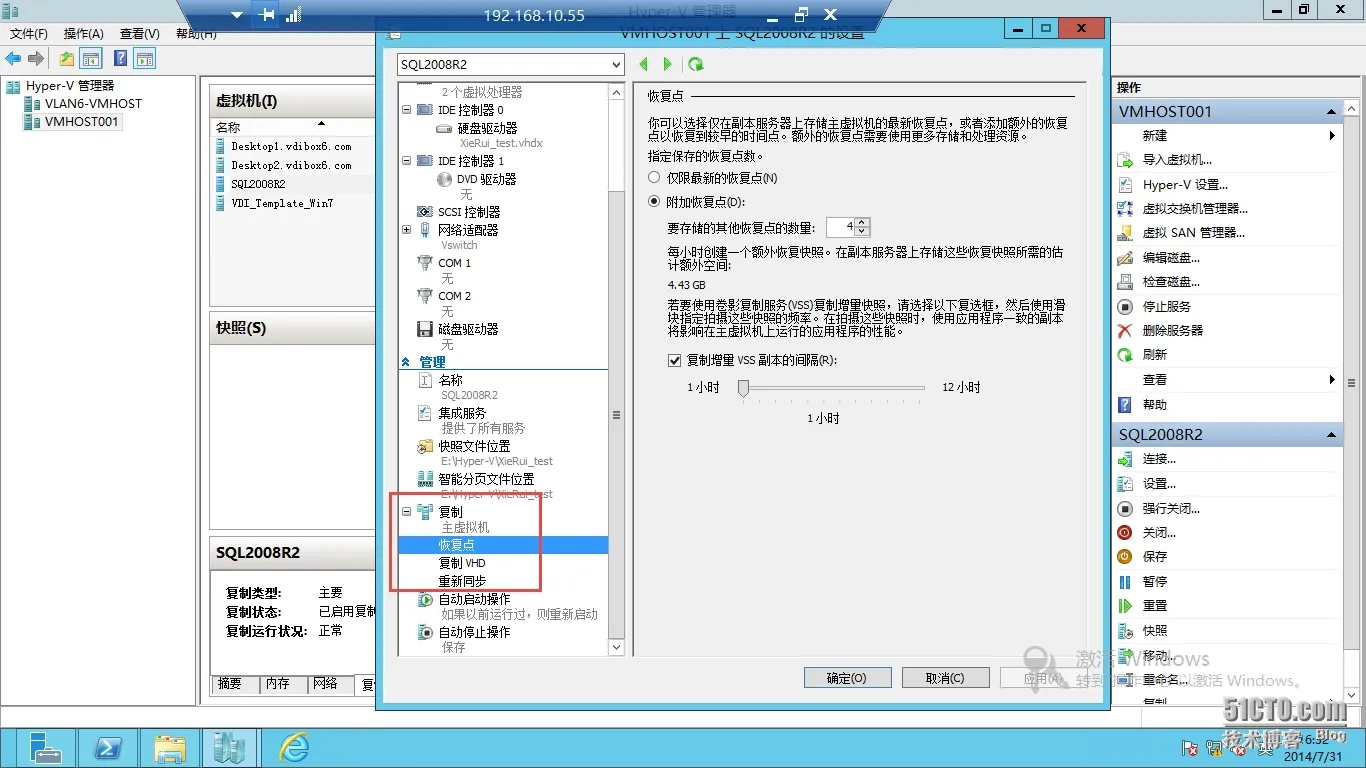
Task: Click the 确定 button to confirm settings
Action: pyautogui.click(x=847, y=677)
